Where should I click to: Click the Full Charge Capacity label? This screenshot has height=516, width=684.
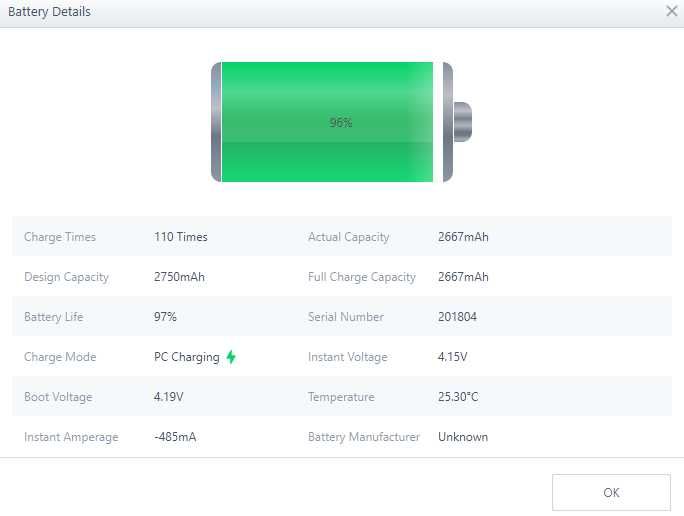pos(362,277)
